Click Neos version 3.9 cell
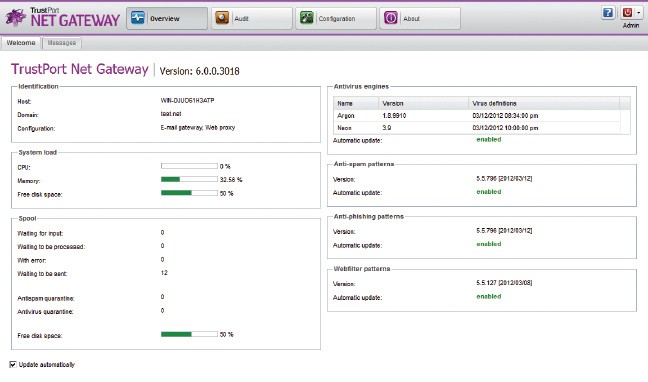This screenshot has width=648, height=382. [386, 128]
